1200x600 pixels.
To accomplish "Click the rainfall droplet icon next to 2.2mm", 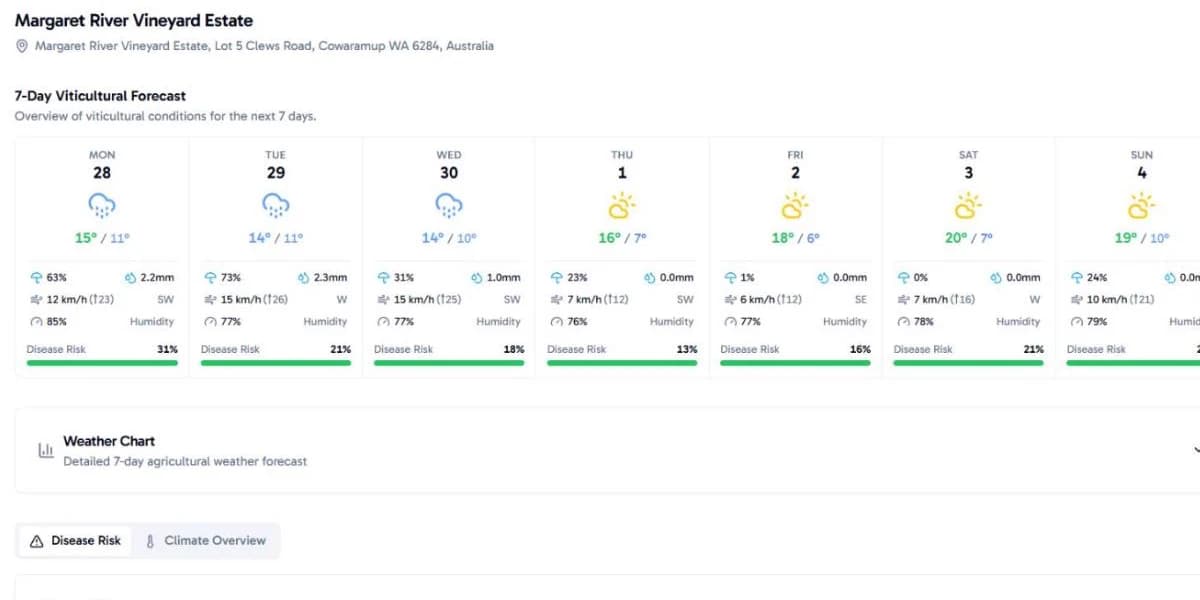I will [130, 278].
